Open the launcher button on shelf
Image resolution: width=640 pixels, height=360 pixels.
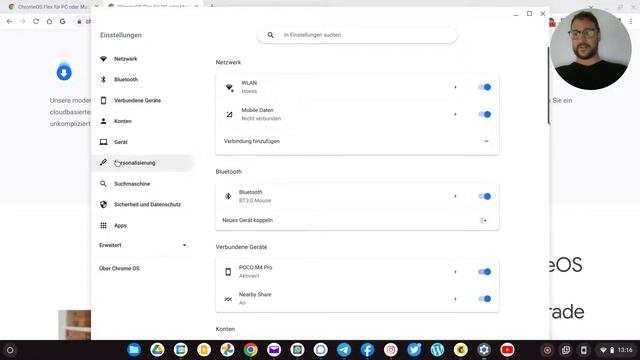point(10,350)
